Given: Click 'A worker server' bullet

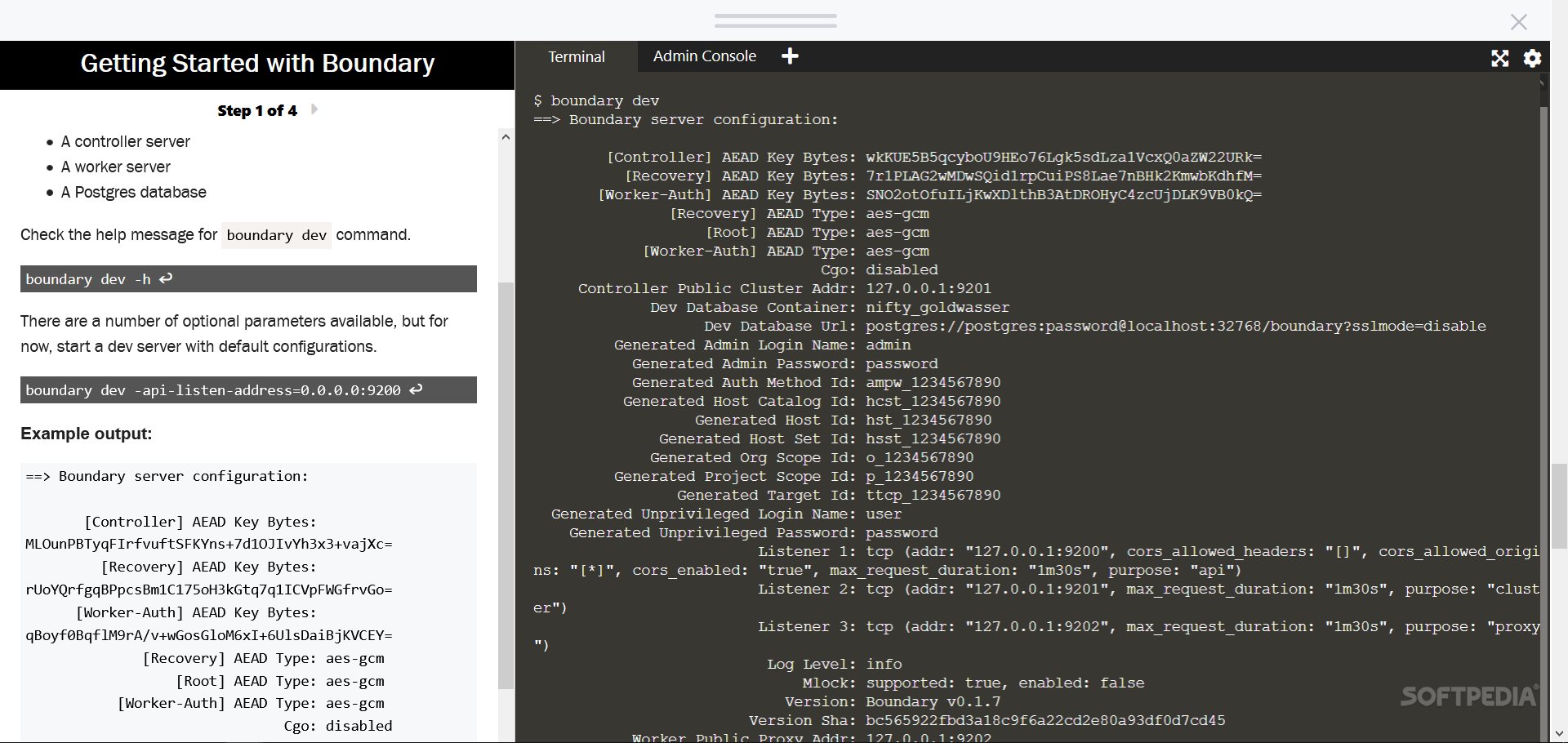Looking at the screenshot, I should [x=115, y=167].
